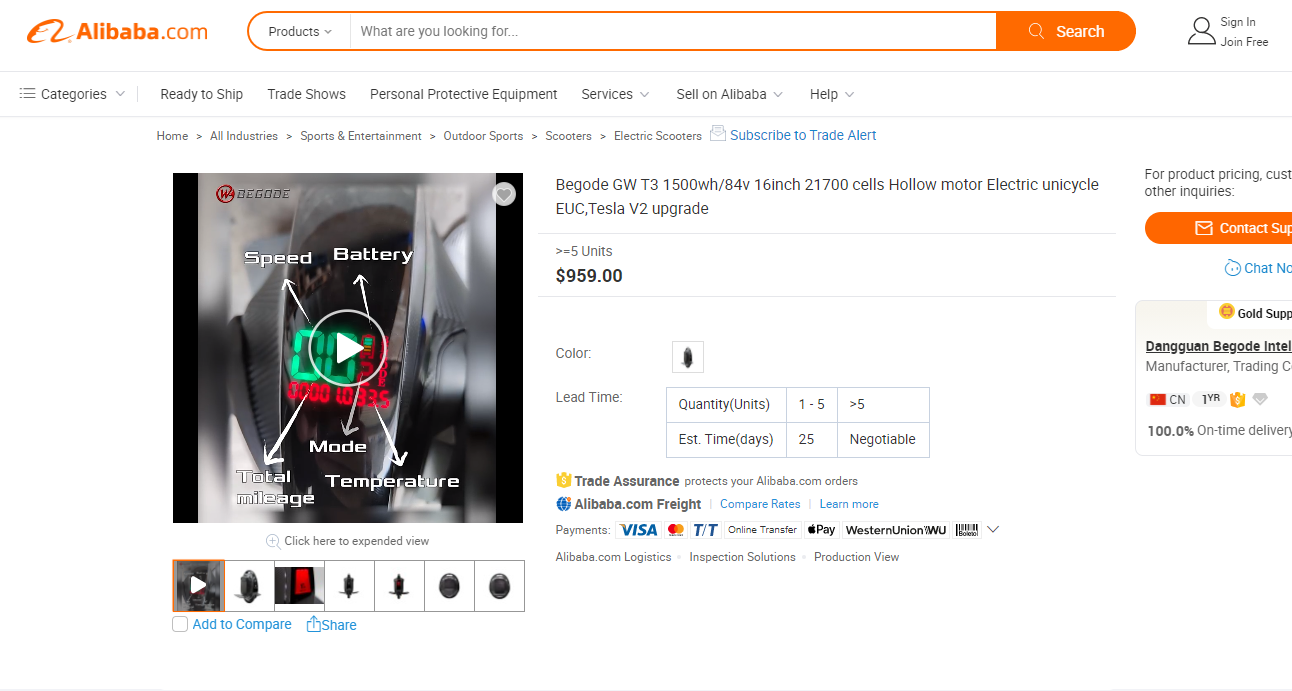The height and width of the screenshot is (691, 1292).
Task: Click the Trade Assurance shield icon
Action: point(564,480)
